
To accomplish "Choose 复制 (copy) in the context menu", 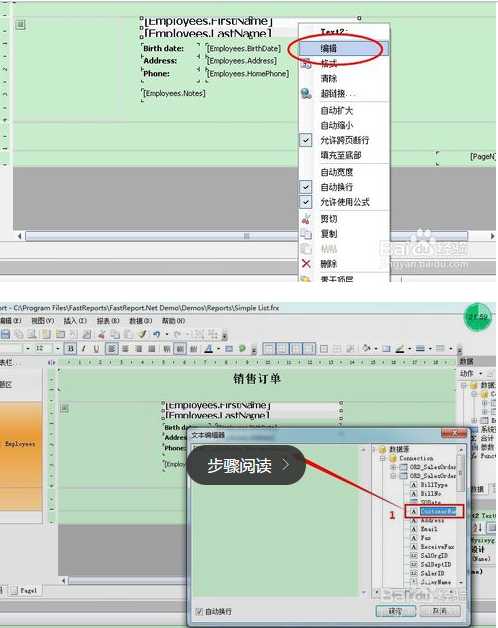I will coord(343,233).
